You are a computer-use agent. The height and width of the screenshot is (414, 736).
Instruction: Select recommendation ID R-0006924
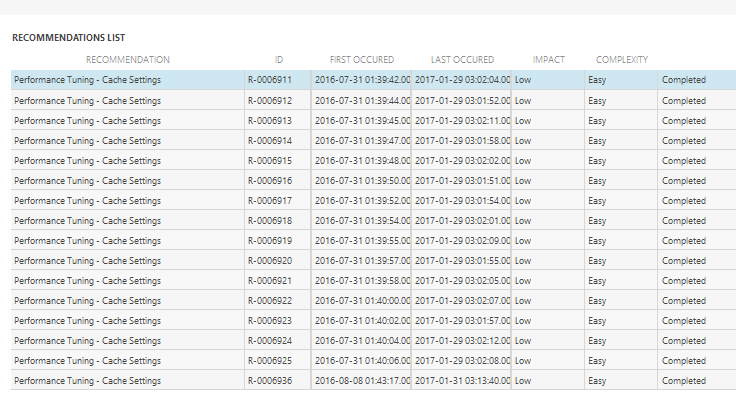(270, 341)
